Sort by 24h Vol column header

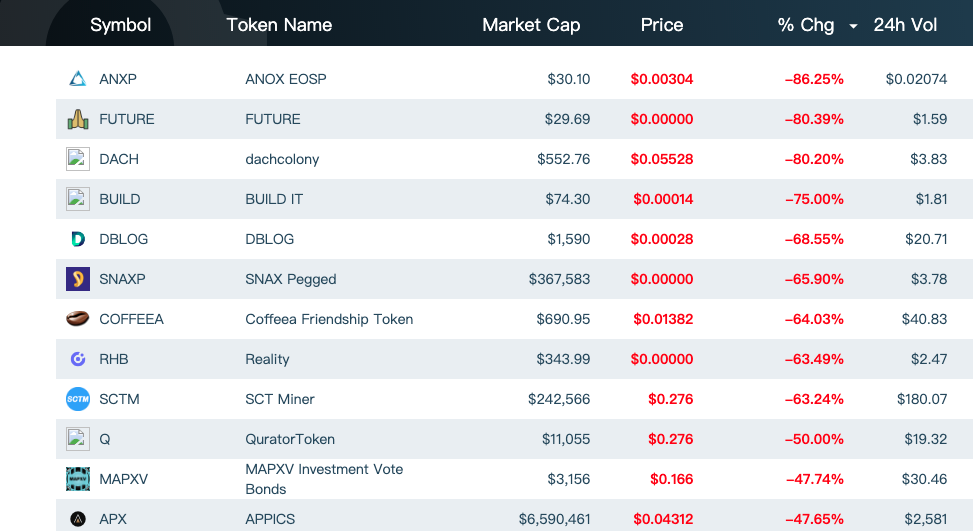click(x=905, y=25)
